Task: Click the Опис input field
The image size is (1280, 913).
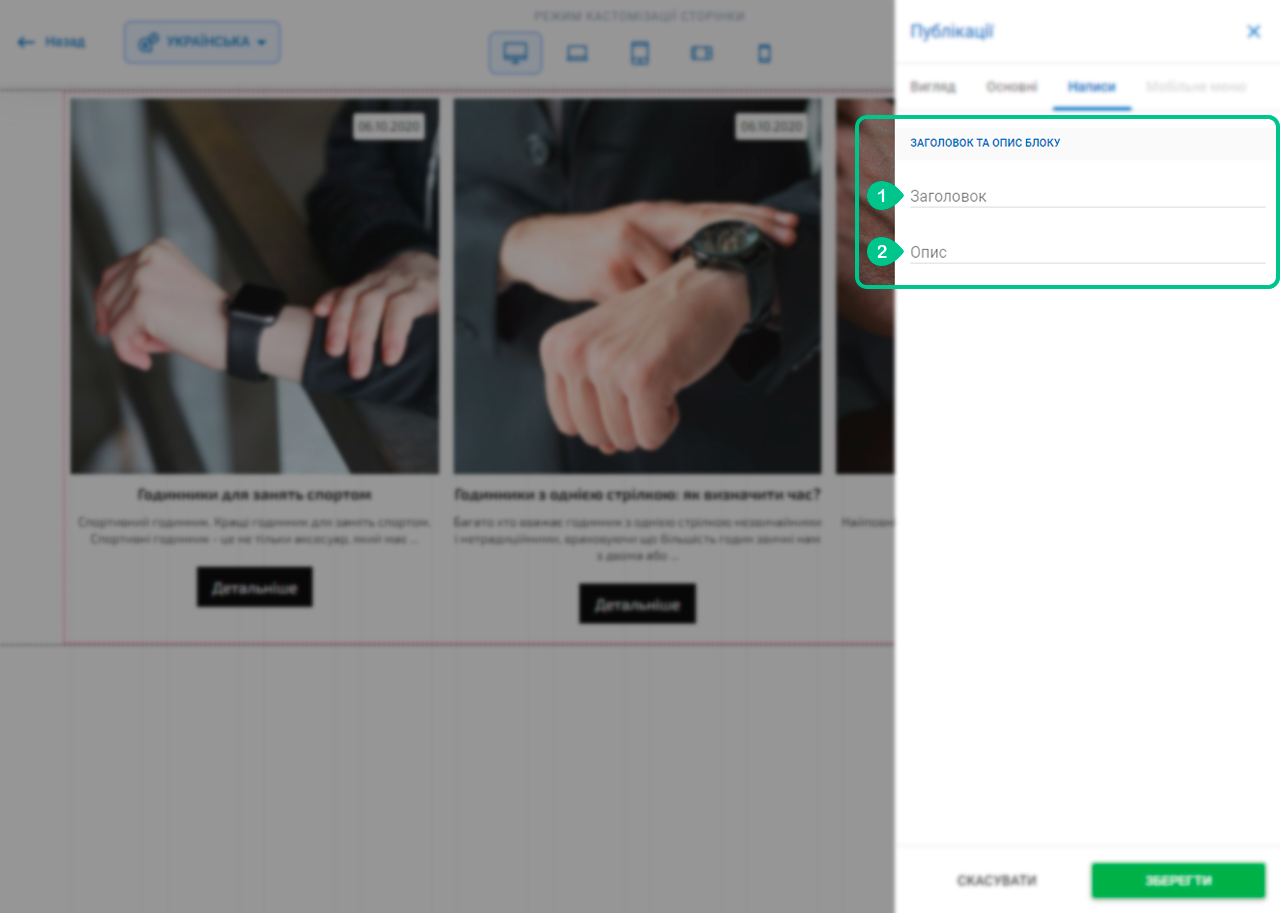Action: 1087,252
